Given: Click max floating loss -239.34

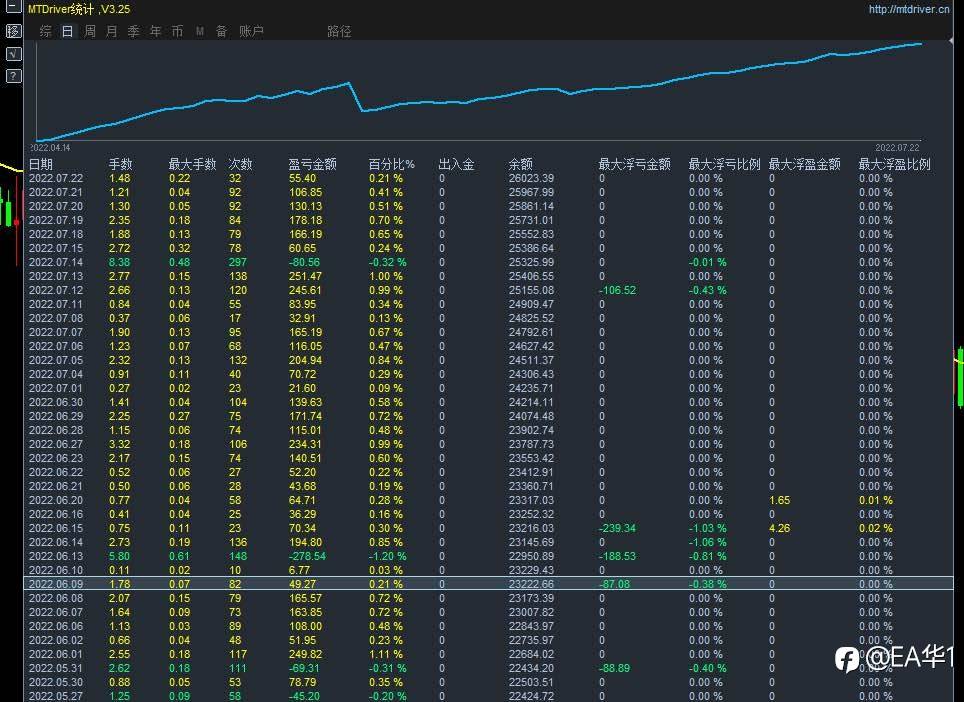Looking at the screenshot, I should (617, 528).
